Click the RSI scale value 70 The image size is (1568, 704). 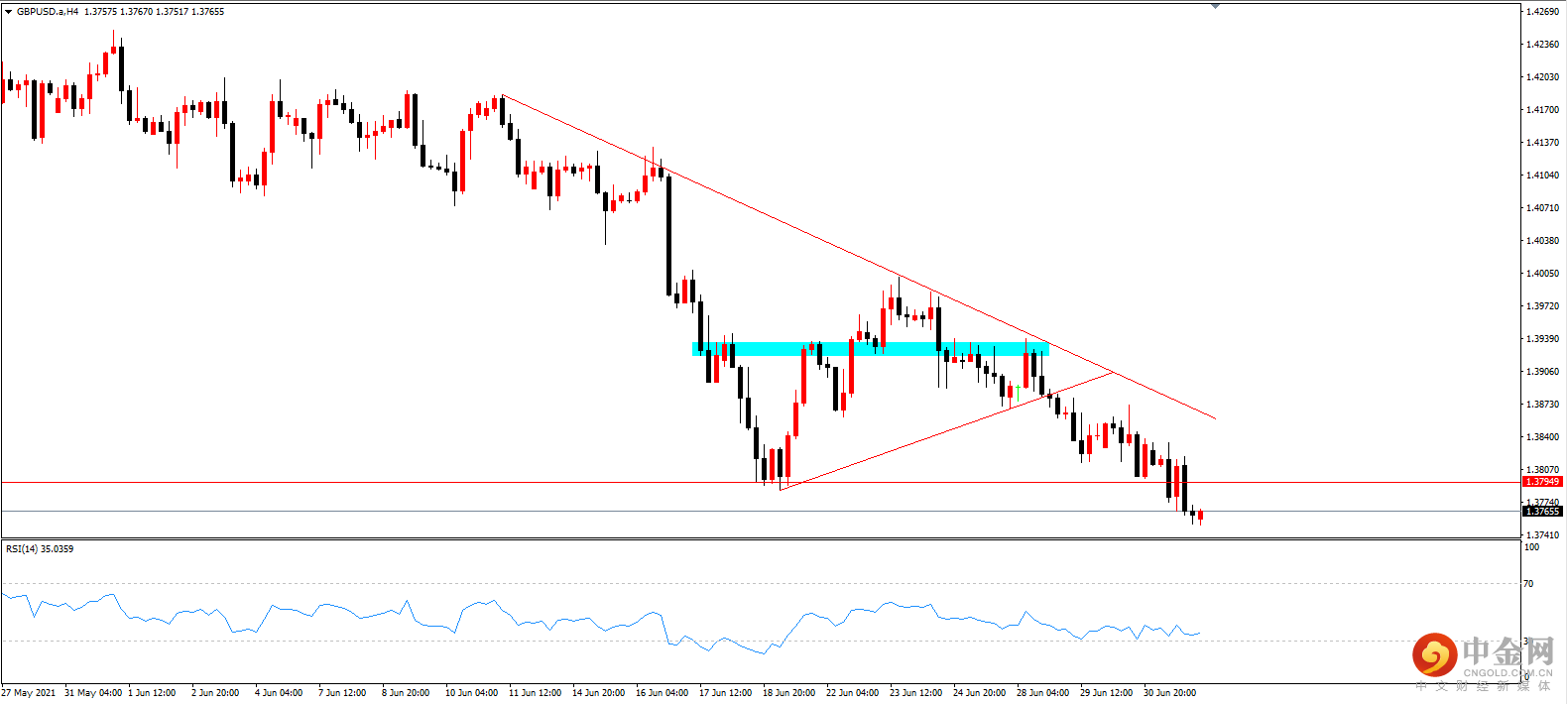click(x=1529, y=584)
